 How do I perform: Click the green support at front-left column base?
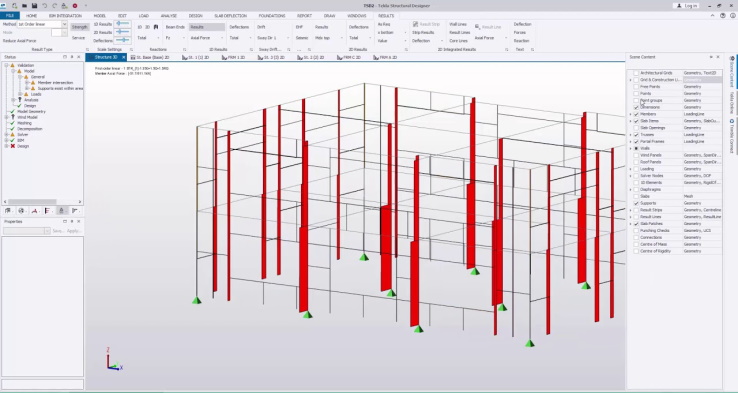pyautogui.click(x=197, y=300)
